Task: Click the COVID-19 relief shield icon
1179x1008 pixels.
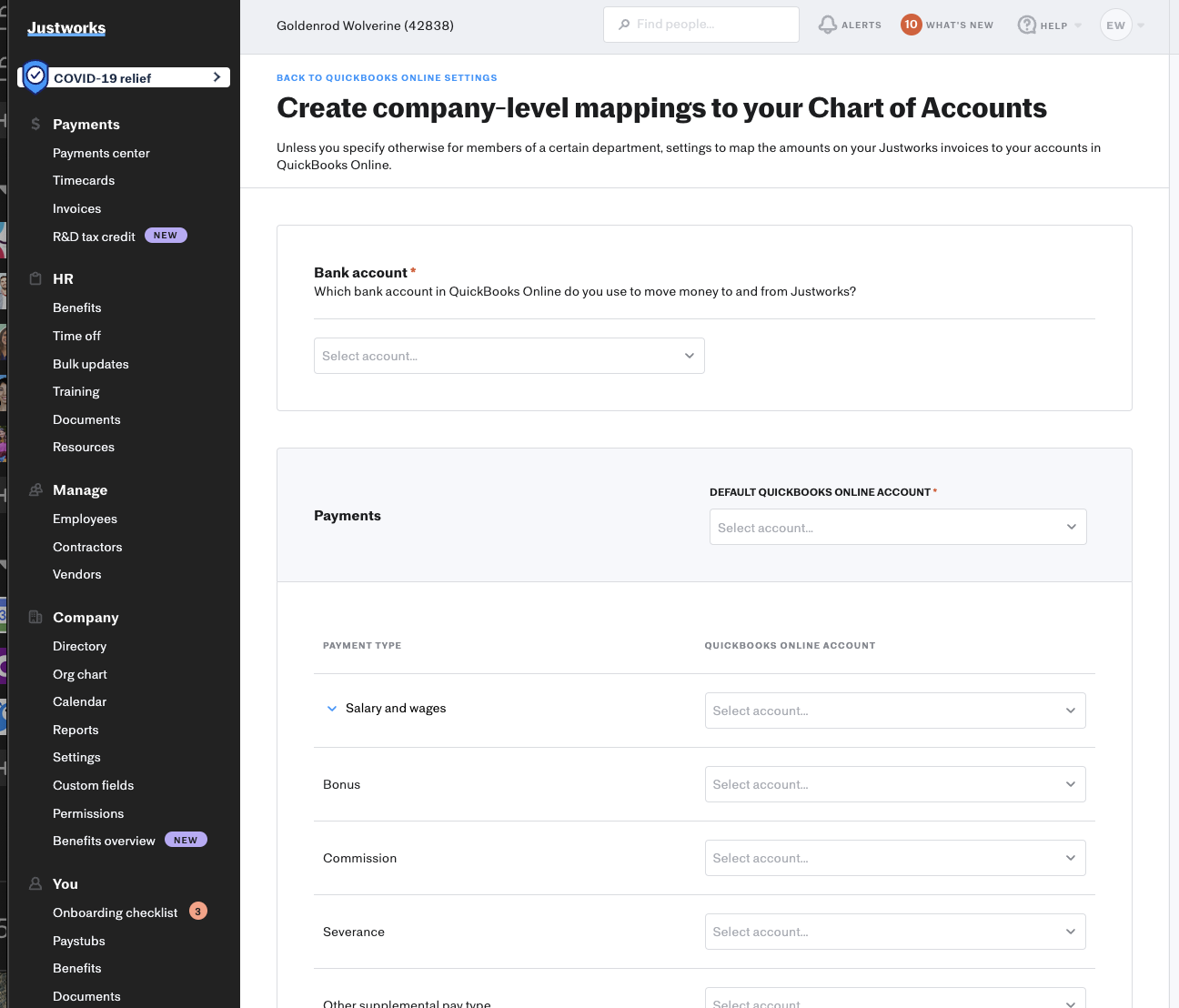Action: 35,77
